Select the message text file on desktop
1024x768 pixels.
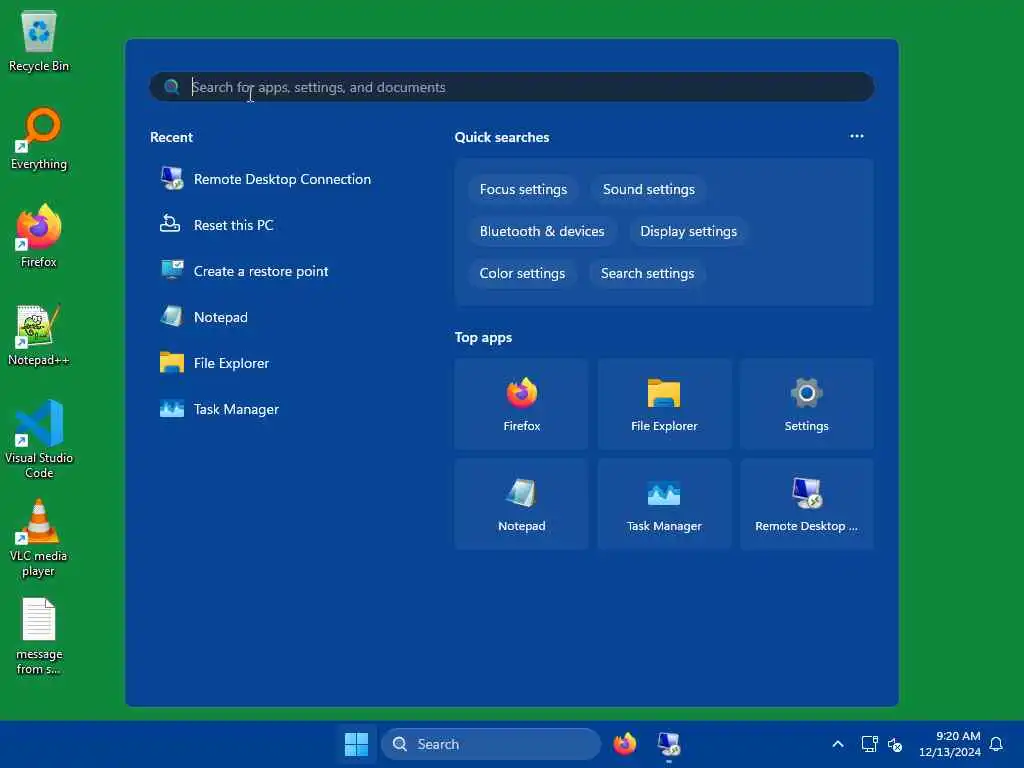pos(39,637)
